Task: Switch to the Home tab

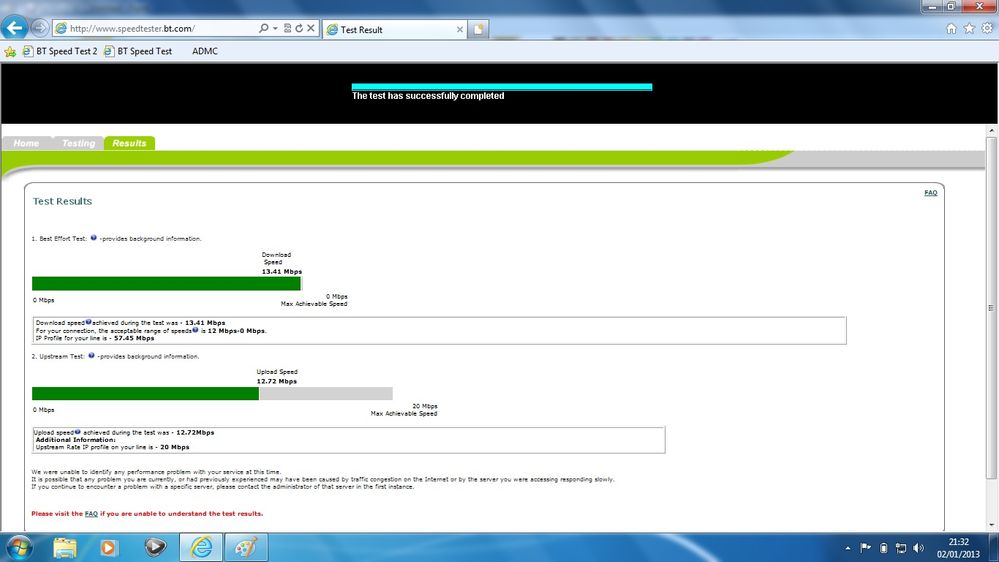Action: (26, 143)
